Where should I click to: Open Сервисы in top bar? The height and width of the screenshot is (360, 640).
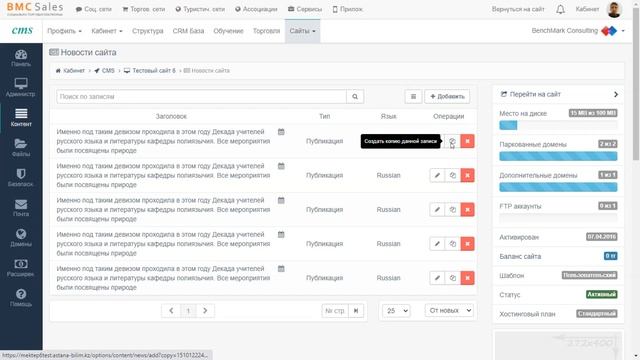coord(304,9)
